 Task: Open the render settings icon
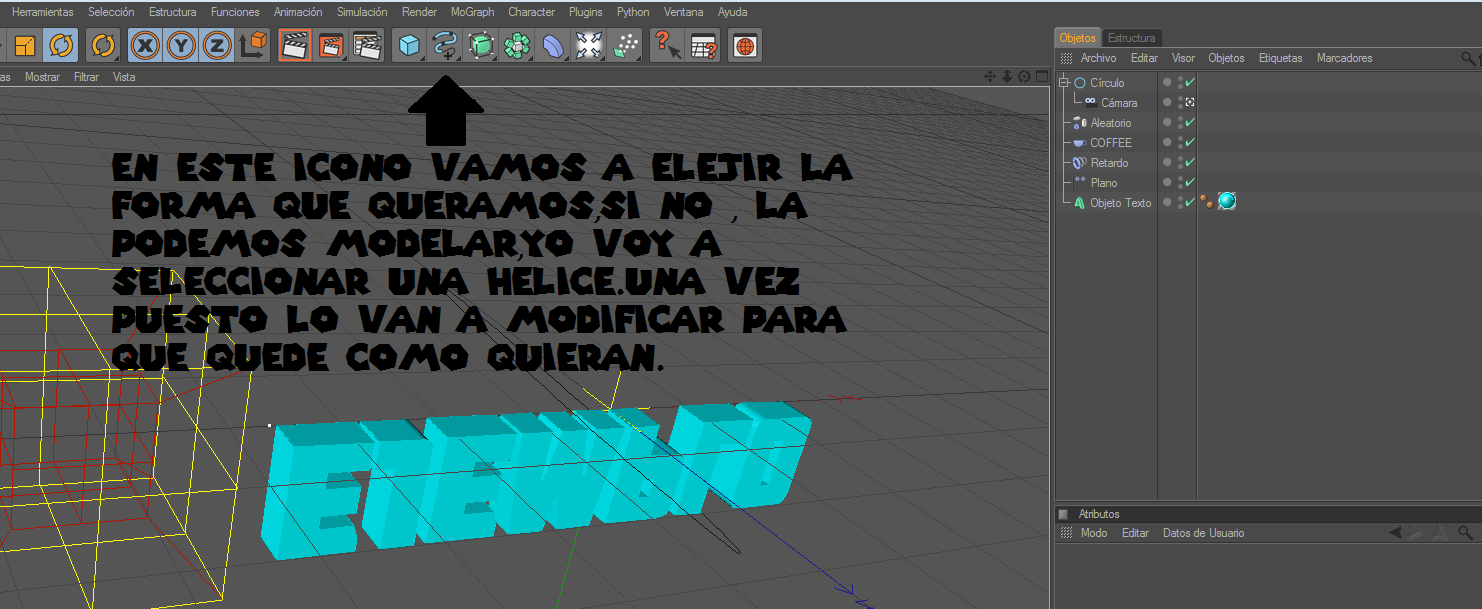click(x=368, y=45)
